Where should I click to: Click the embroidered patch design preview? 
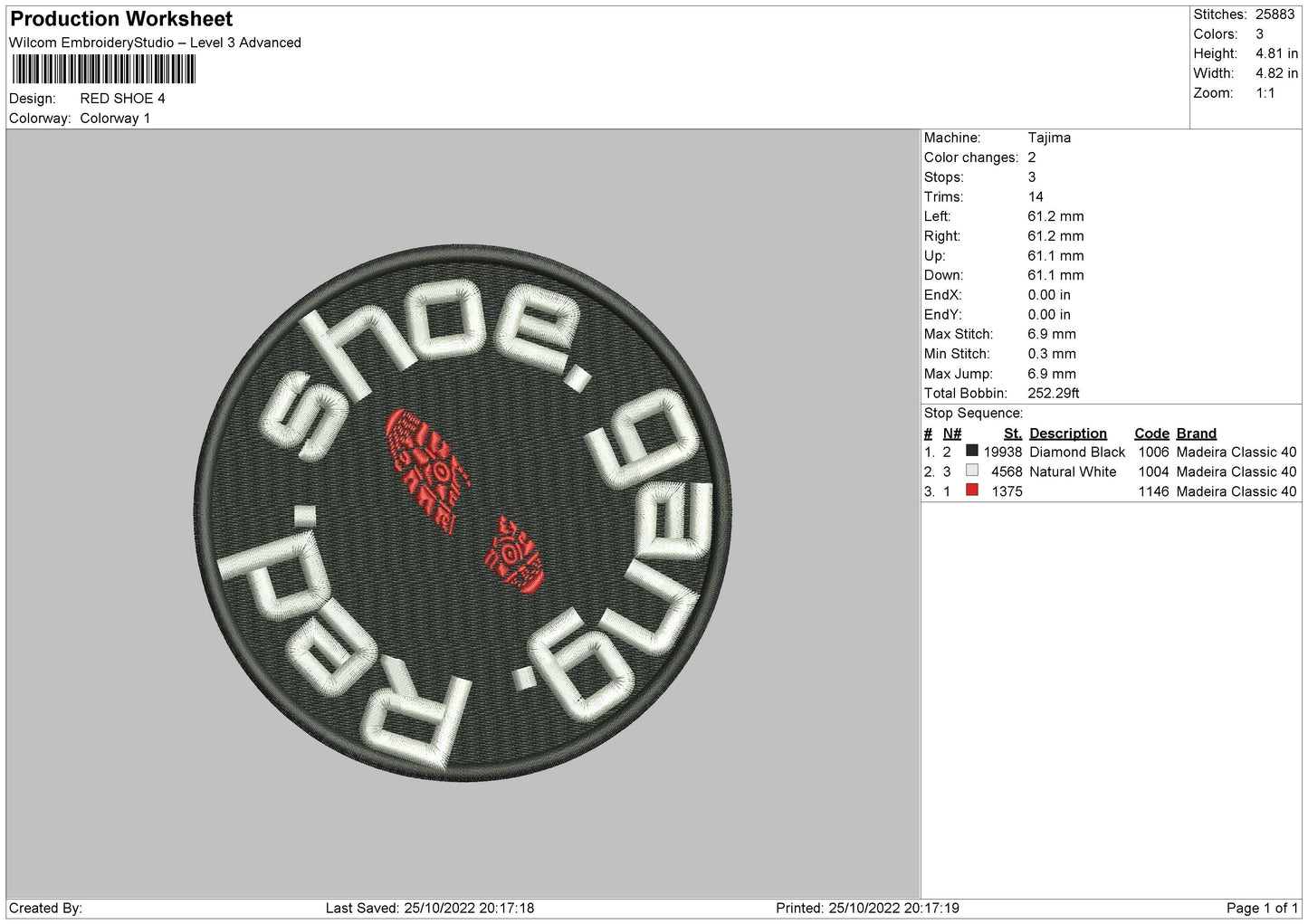462,514
